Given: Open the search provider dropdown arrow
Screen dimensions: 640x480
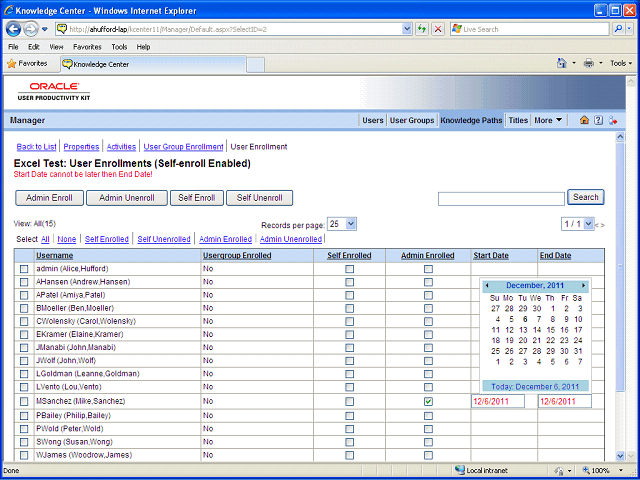Looking at the screenshot, I should coord(630,29).
